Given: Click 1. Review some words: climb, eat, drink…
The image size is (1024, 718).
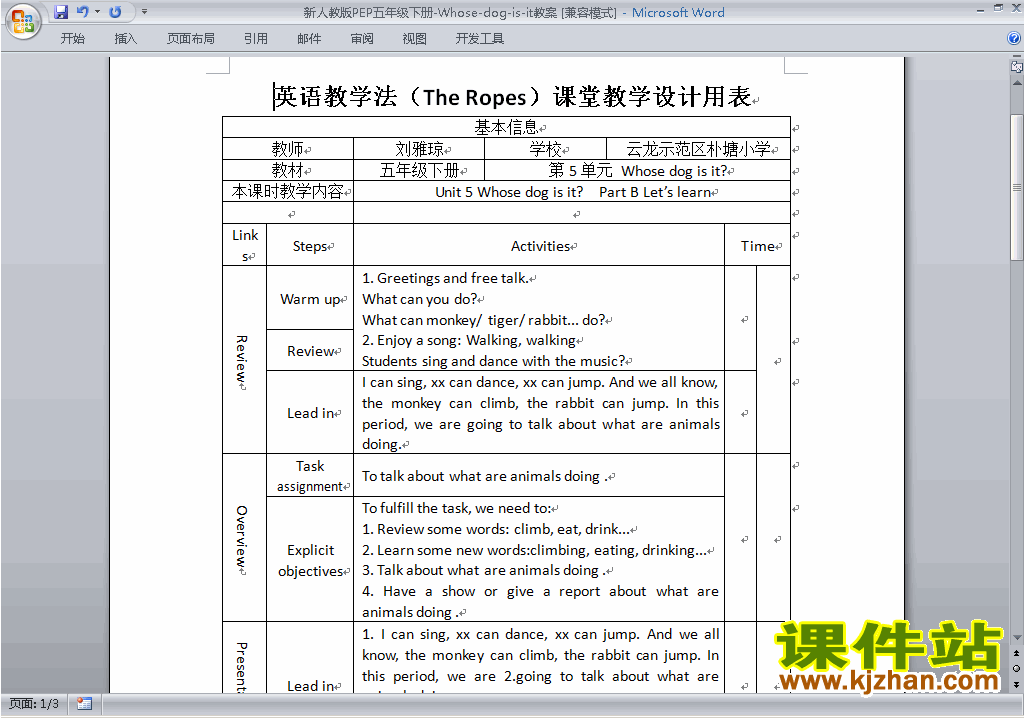Looking at the screenshot, I should (496, 529).
